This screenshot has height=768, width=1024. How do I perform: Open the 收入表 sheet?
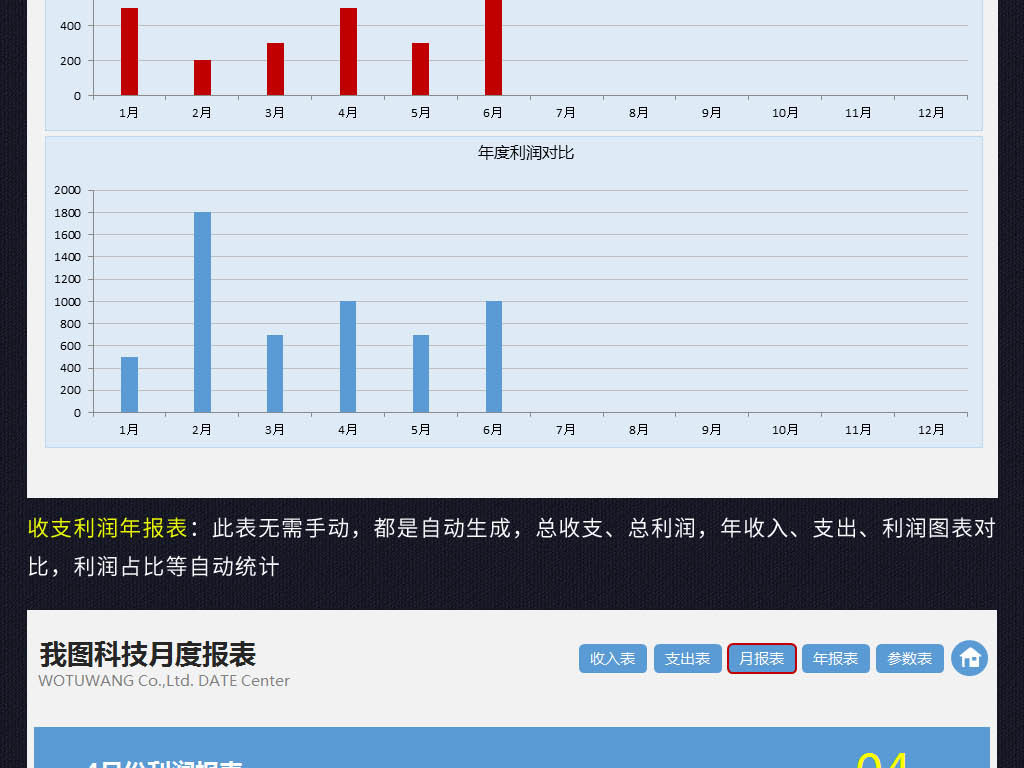[x=613, y=658]
